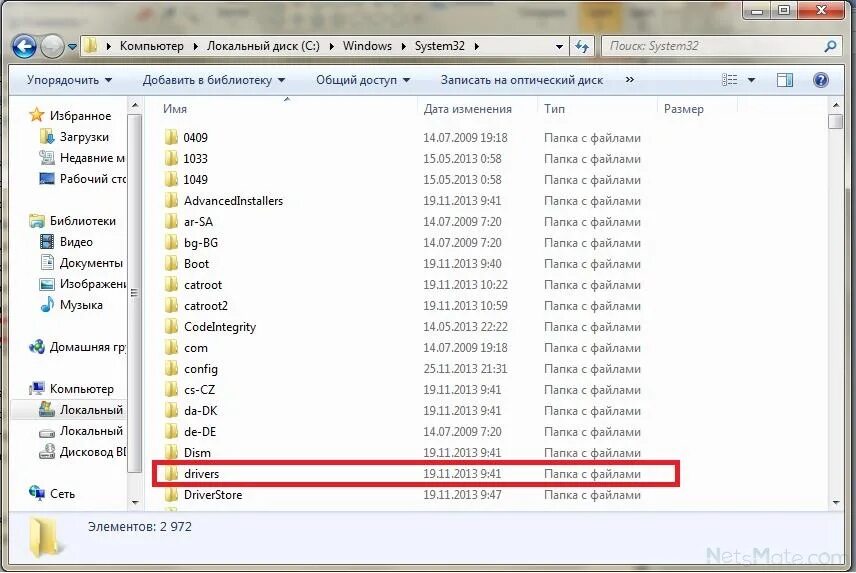Screen dimensions: 856x573
Task: Open Рабочий стол in navigation pane
Action: [92, 179]
